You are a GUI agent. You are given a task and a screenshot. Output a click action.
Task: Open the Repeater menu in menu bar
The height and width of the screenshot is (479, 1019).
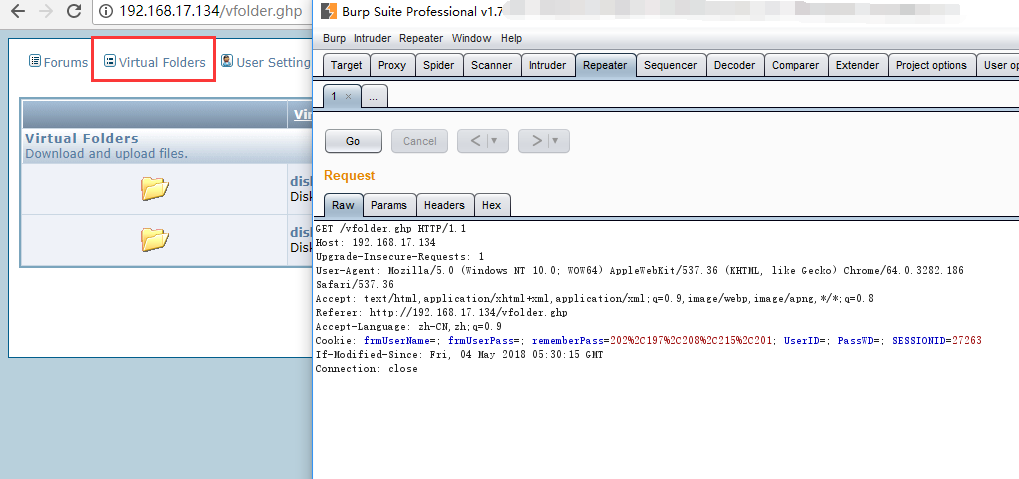click(x=421, y=38)
